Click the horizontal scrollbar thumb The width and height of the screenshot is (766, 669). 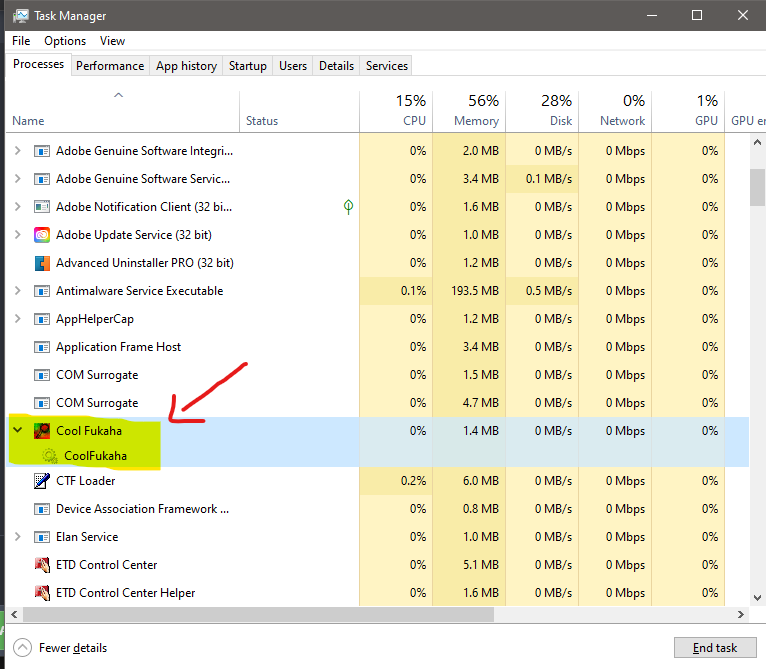point(258,614)
